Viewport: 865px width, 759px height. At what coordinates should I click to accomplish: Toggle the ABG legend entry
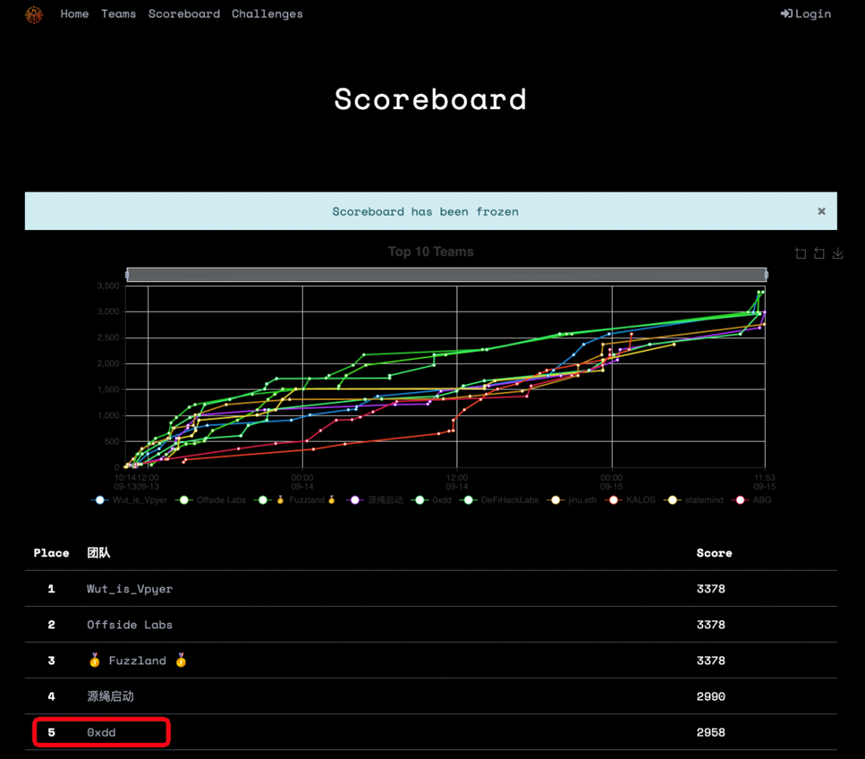tap(754, 500)
